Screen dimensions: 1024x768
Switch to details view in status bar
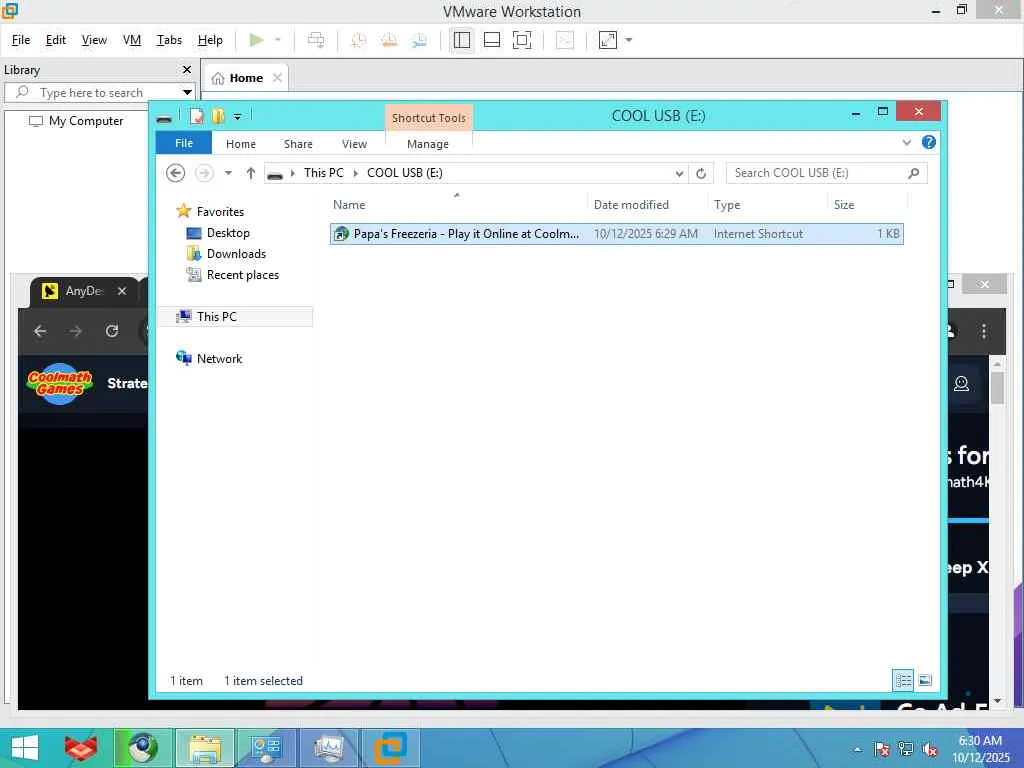[x=903, y=680]
